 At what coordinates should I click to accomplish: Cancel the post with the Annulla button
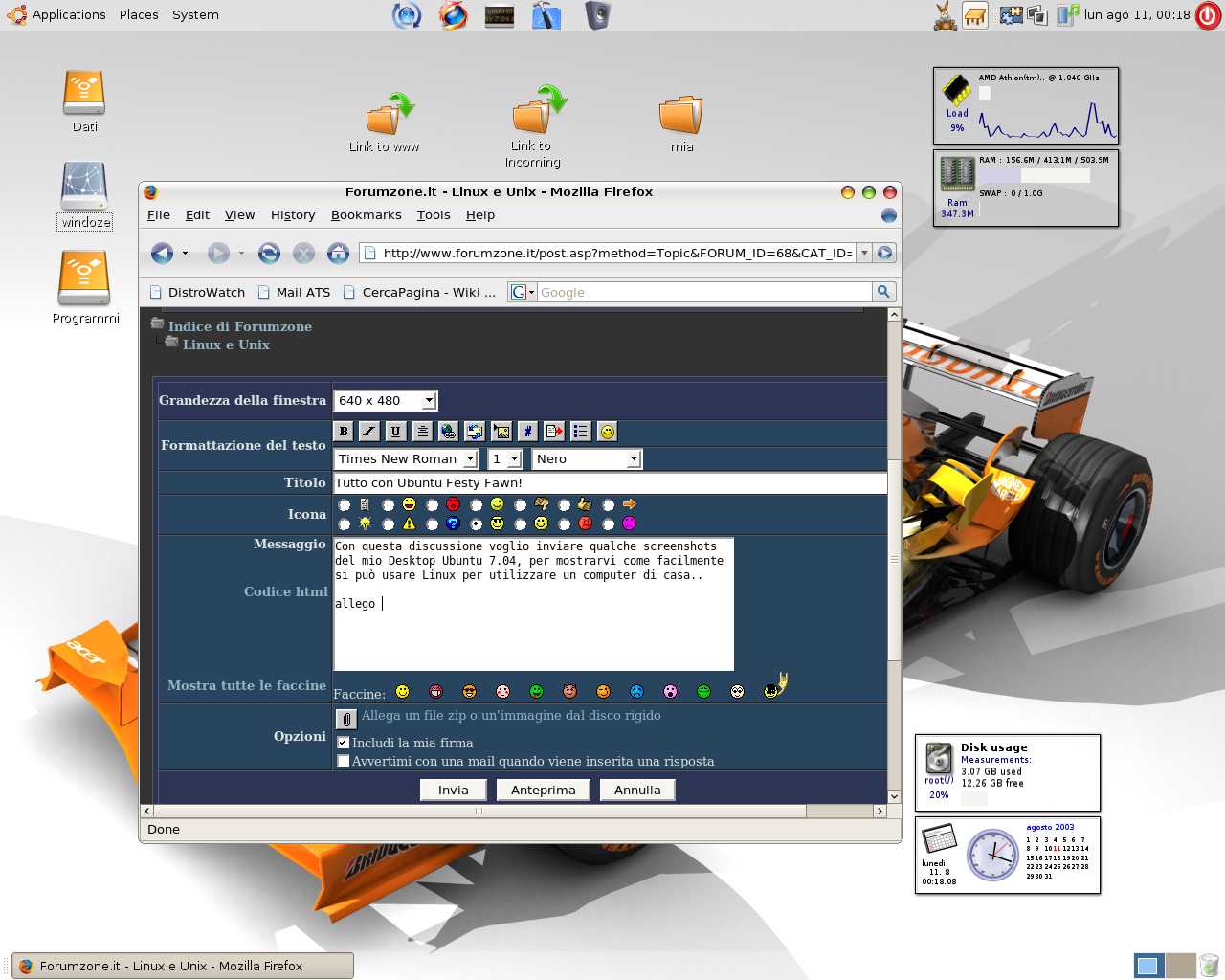[637, 790]
